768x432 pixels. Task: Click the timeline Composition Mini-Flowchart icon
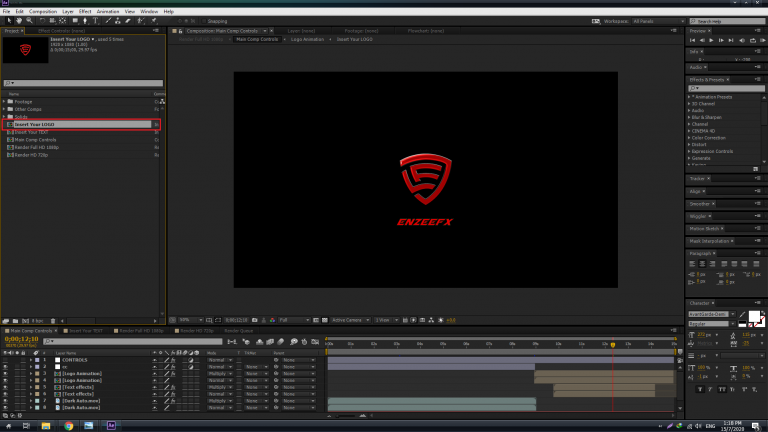tap(232, 341)
